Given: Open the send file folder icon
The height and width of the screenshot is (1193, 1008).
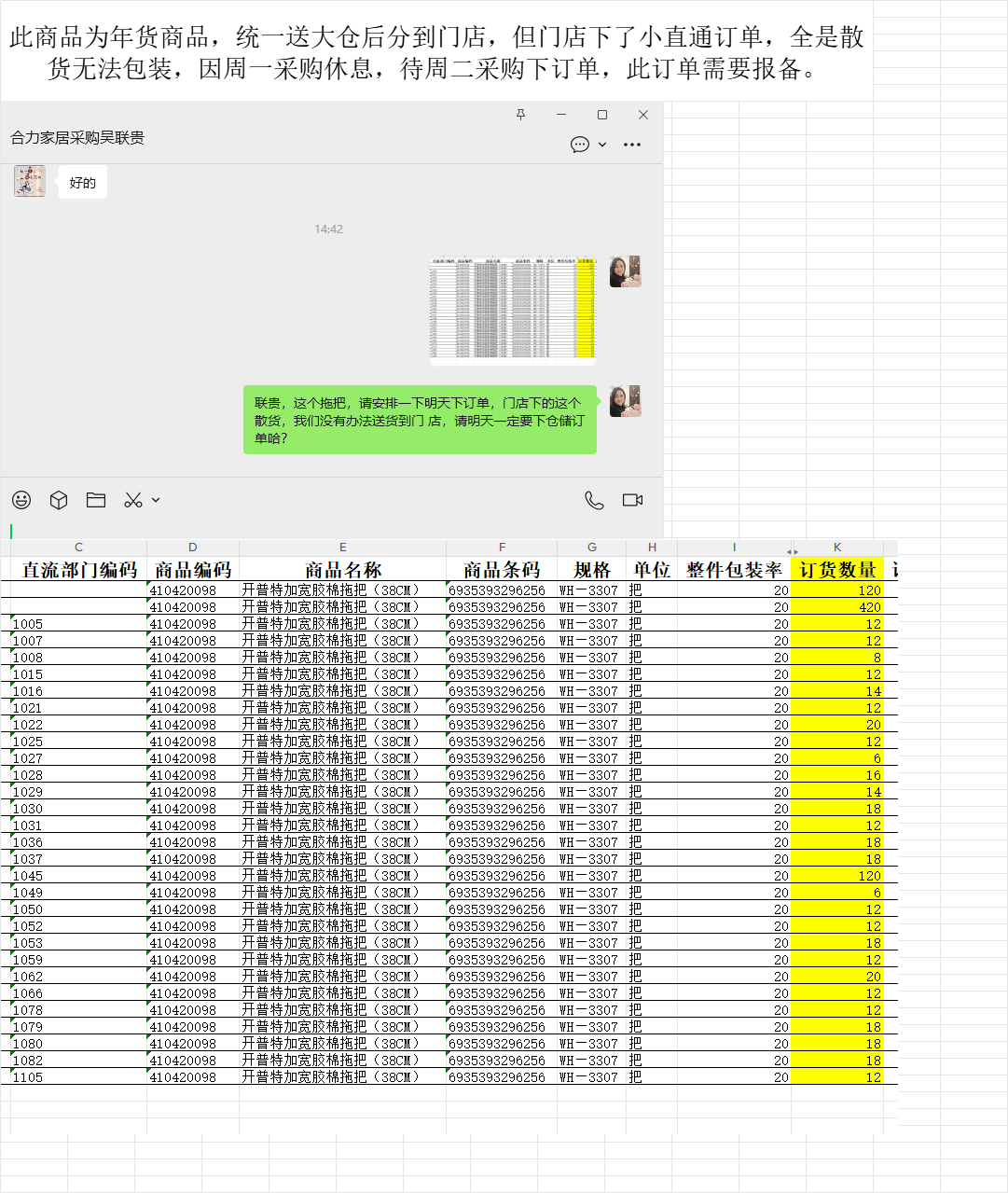Looking at the screenshot, I should tap(96, 500).
